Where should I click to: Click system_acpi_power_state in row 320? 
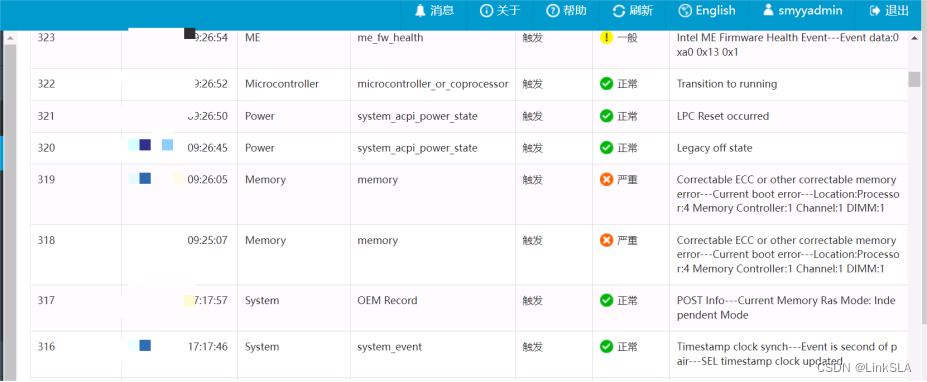(x=417, y=148)
